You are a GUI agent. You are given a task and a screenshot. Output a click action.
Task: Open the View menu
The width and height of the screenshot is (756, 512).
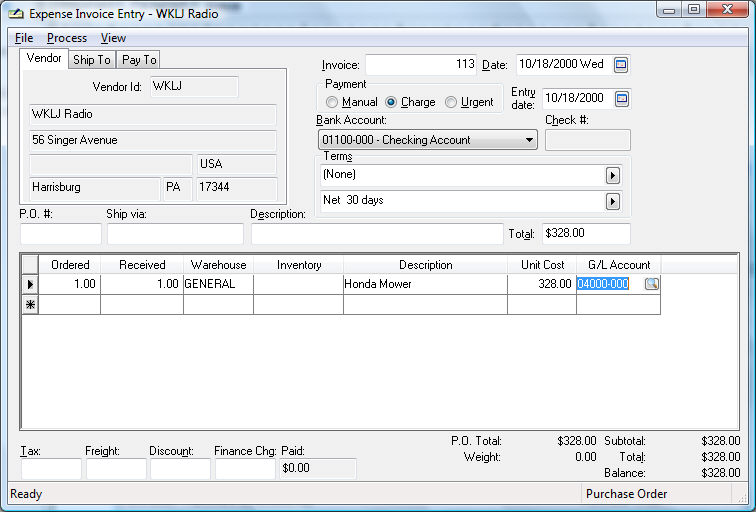click(x=113, y=38)
